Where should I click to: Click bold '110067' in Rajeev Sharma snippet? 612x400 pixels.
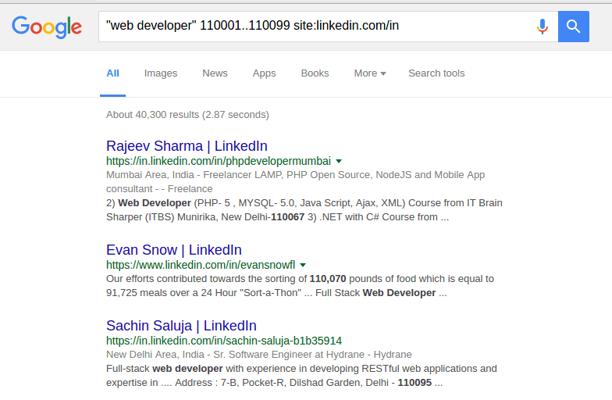[288, 217]
